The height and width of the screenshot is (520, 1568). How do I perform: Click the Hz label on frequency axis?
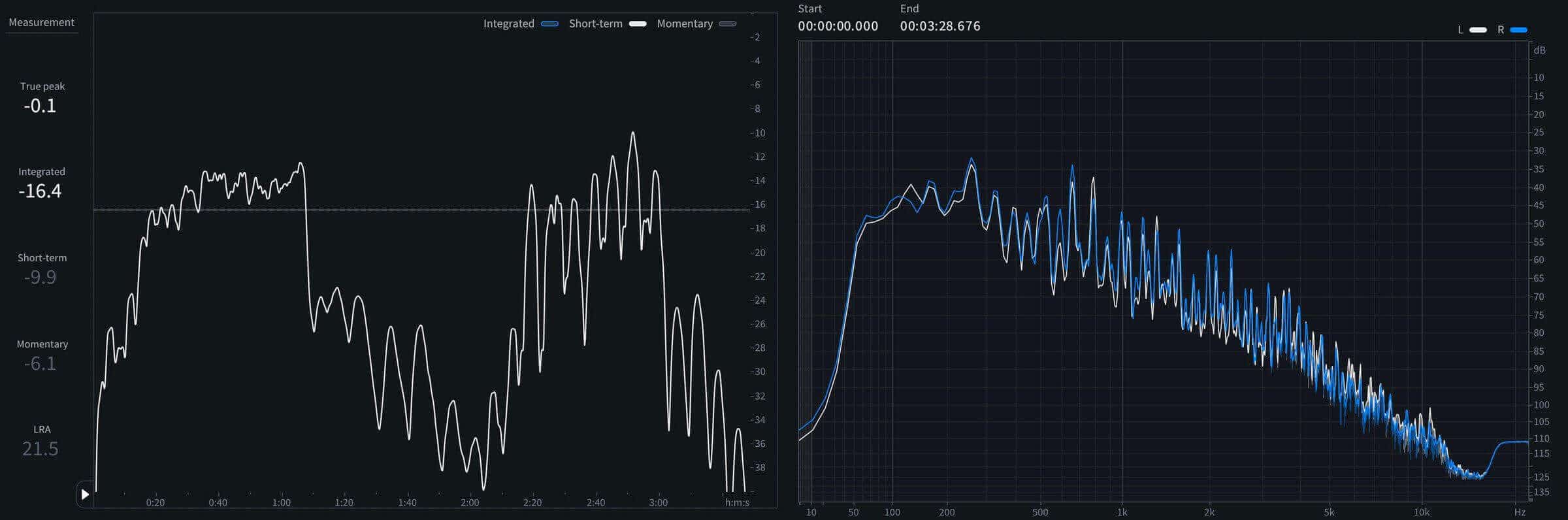[1520, 513]
